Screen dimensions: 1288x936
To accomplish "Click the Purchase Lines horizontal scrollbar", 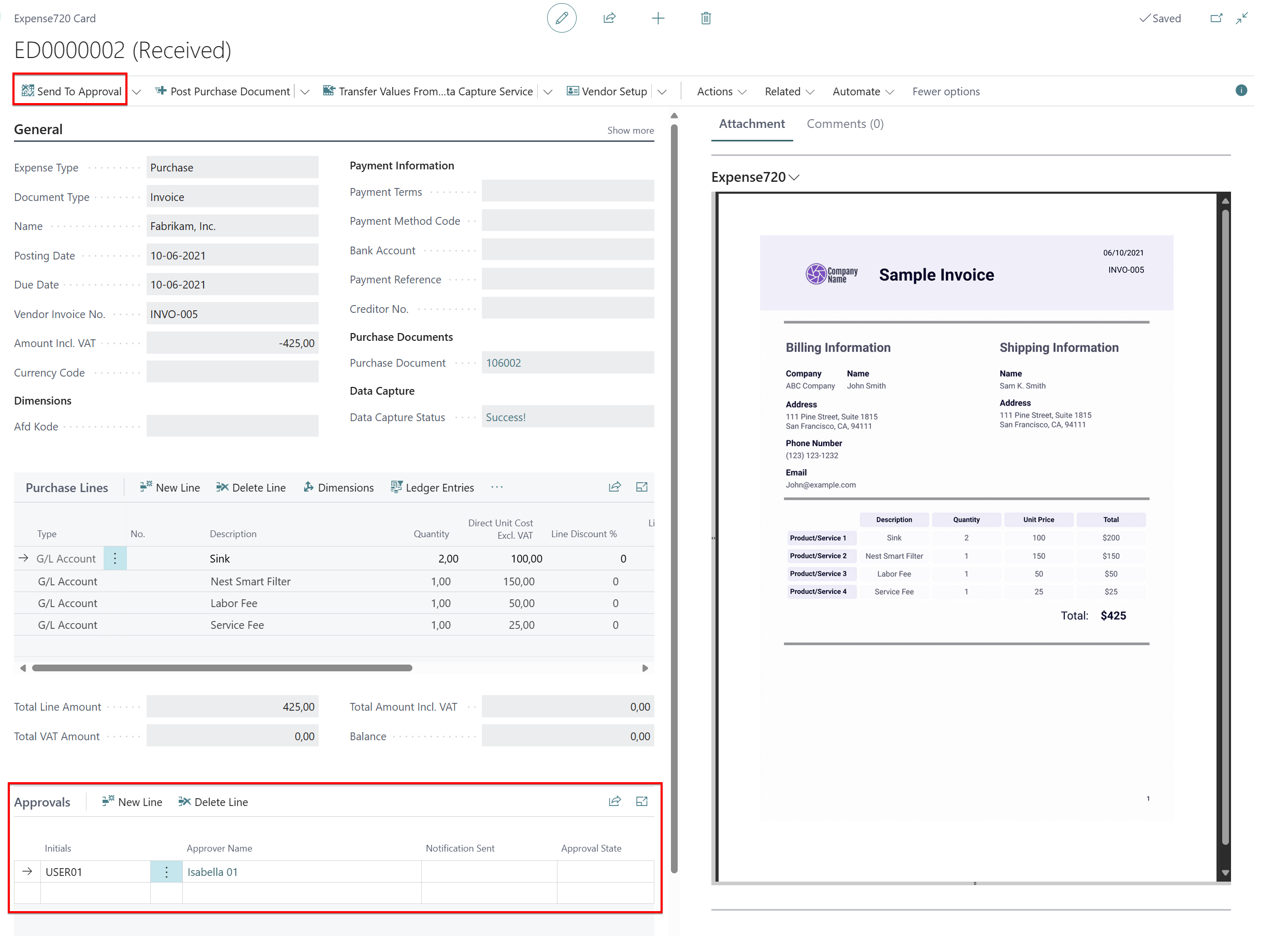I will tap(222, 668).
